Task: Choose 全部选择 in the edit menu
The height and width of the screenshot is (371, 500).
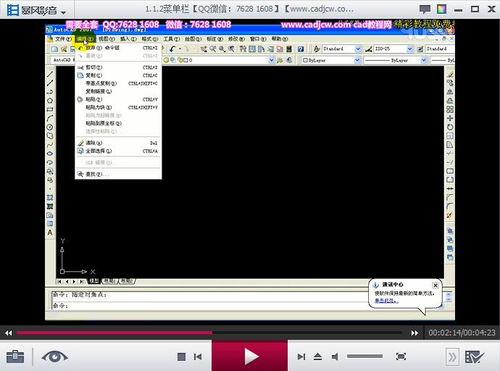Action: coord(118,151)
